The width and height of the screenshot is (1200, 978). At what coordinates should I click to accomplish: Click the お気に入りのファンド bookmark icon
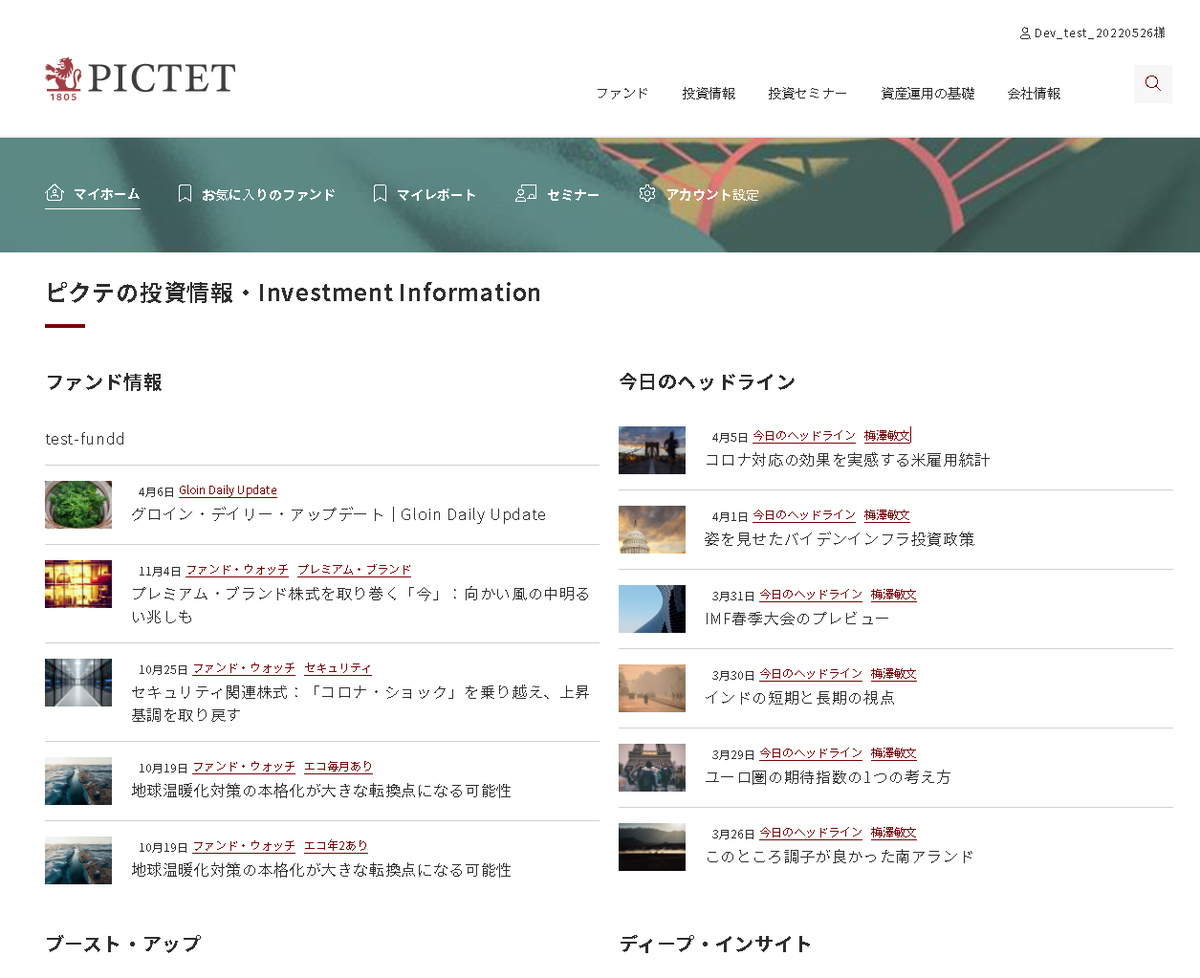184,194
